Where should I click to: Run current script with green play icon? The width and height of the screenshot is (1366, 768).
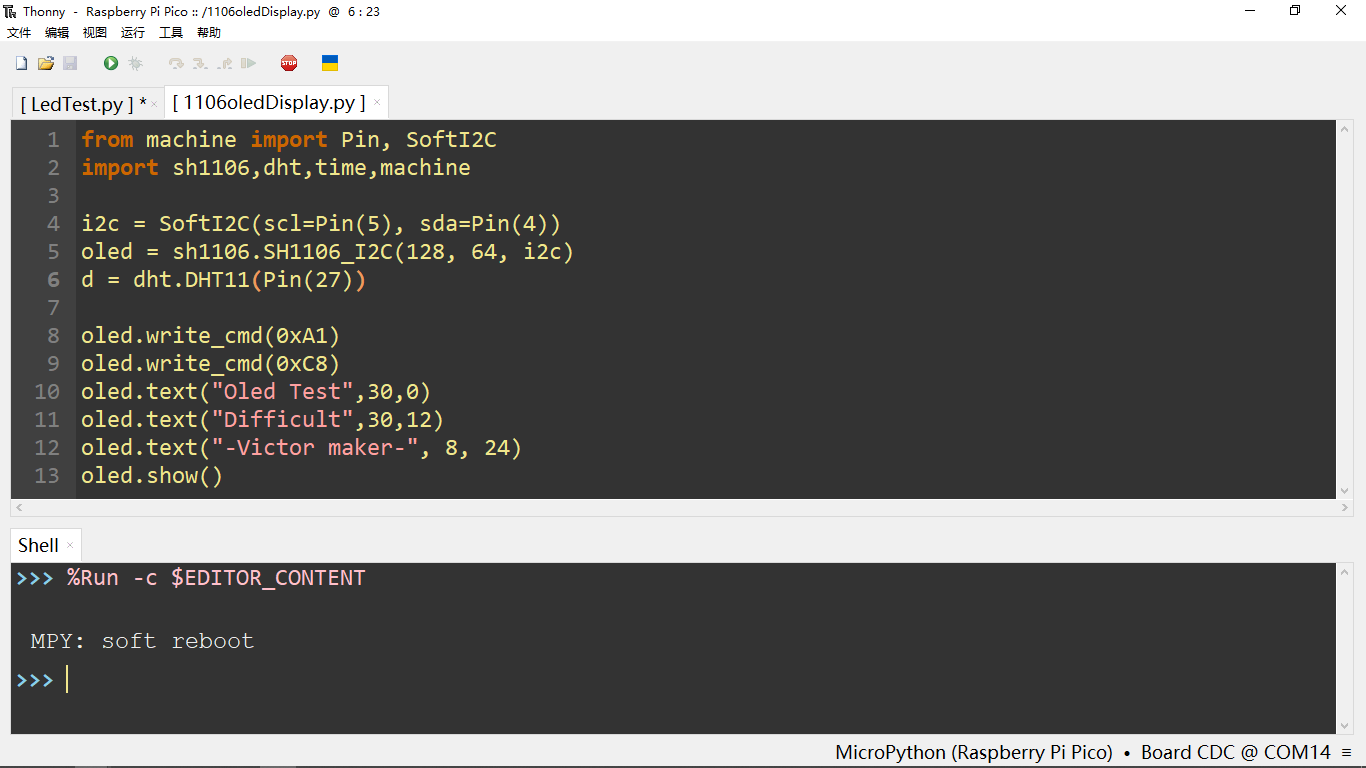pos(111,63)
